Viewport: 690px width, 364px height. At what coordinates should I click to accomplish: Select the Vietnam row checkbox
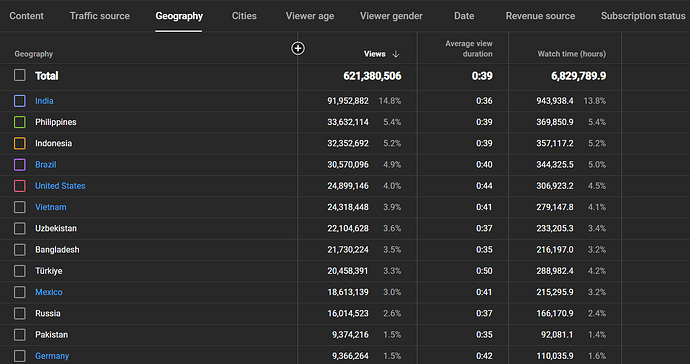click(20, 207)
